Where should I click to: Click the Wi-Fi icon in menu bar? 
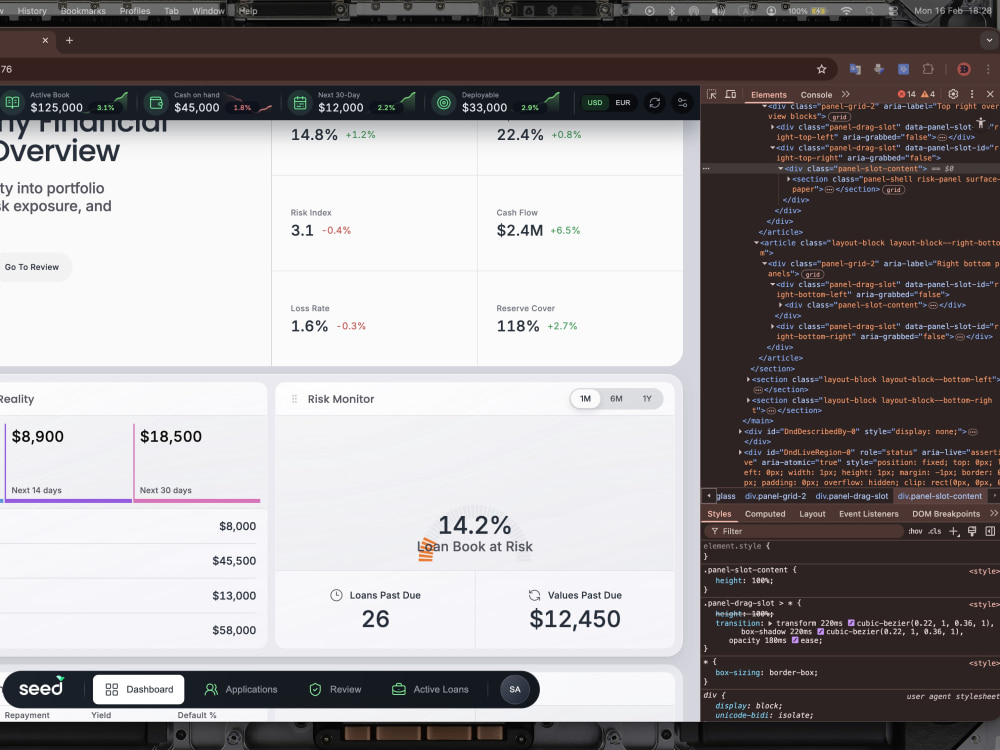coord(846,11)
